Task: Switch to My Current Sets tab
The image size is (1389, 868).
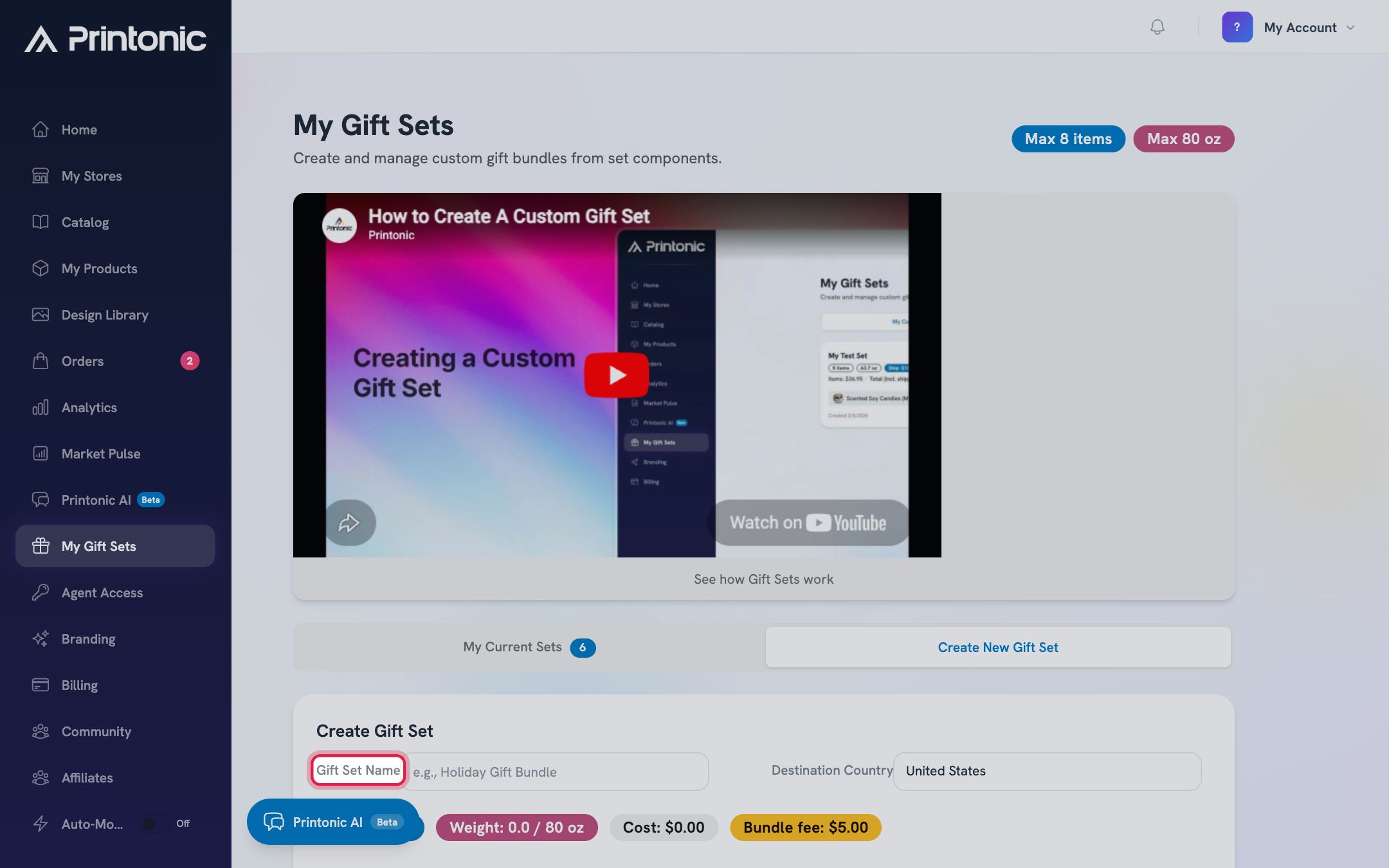Action: pyautogui.click(x=529, y=647)
